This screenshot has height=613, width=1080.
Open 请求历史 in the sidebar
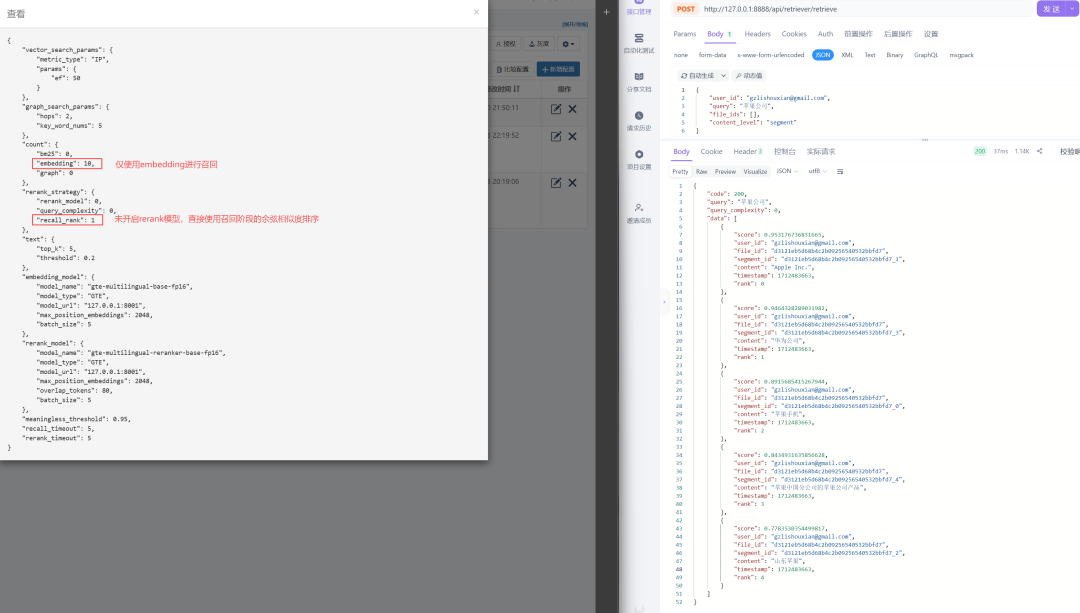click(639, 121)
